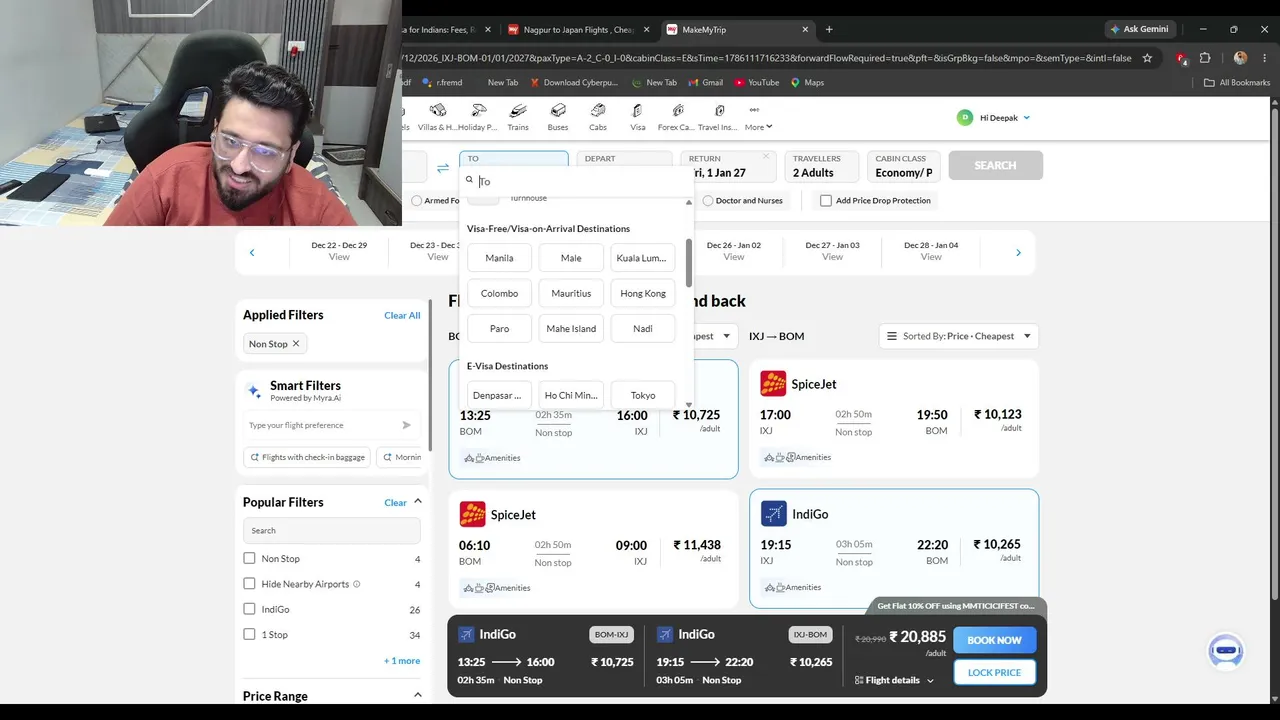Open Chrome's three-dot menu
The image size is (1280, 720).
pos(1265,58)
